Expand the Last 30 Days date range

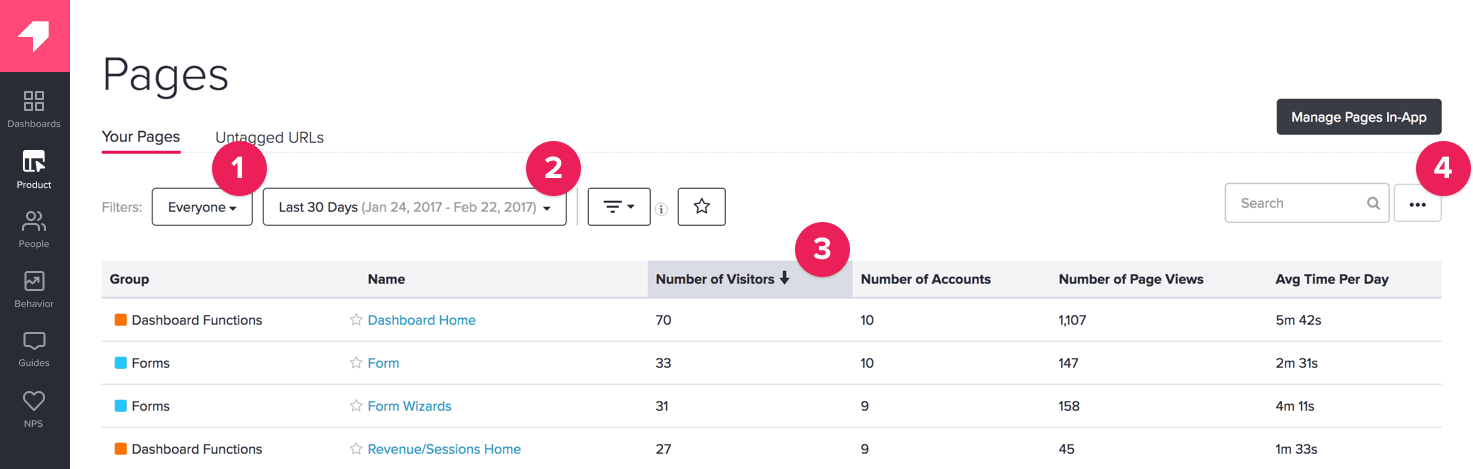coord(414,207)
